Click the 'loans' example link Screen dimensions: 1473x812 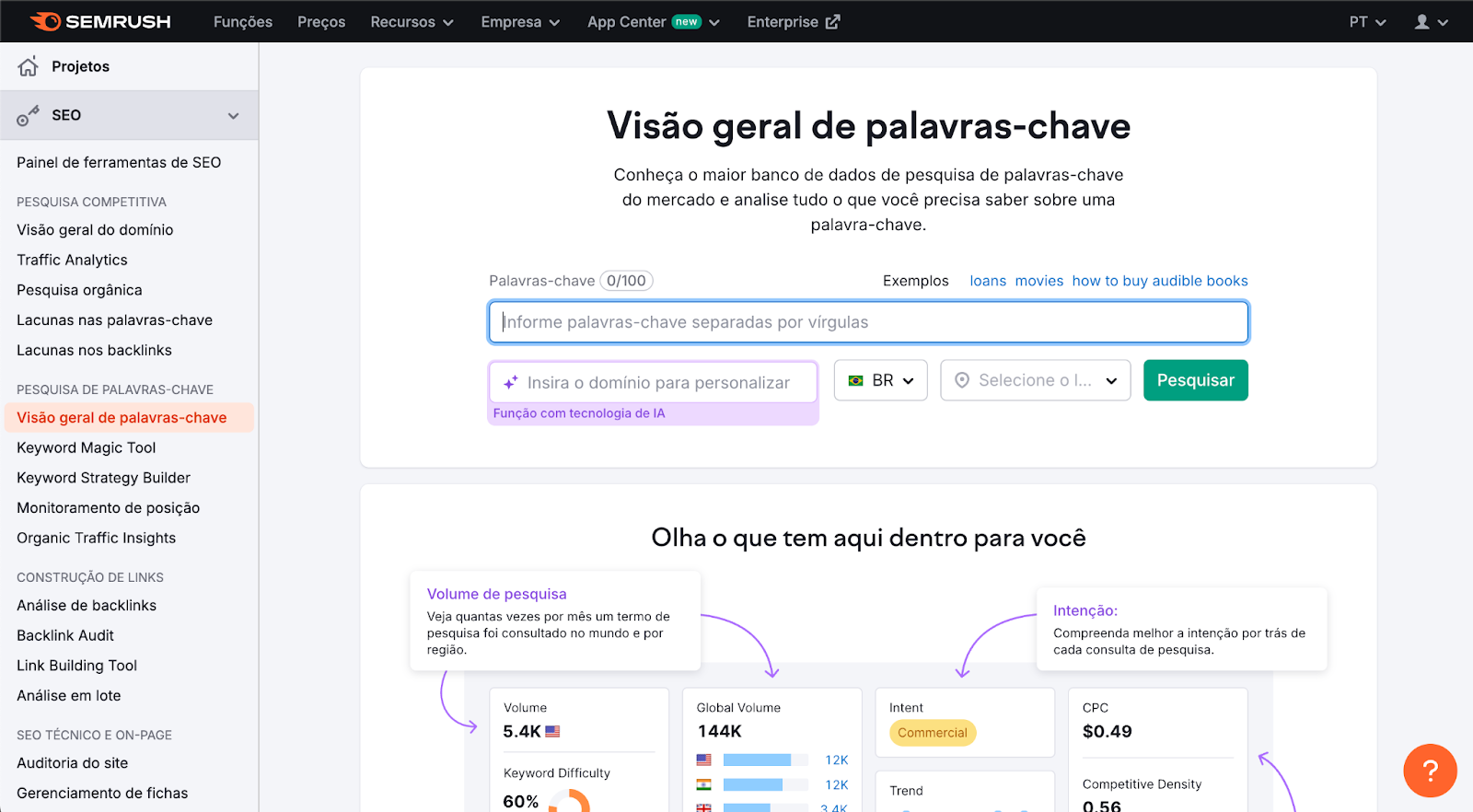coord(988,281)
